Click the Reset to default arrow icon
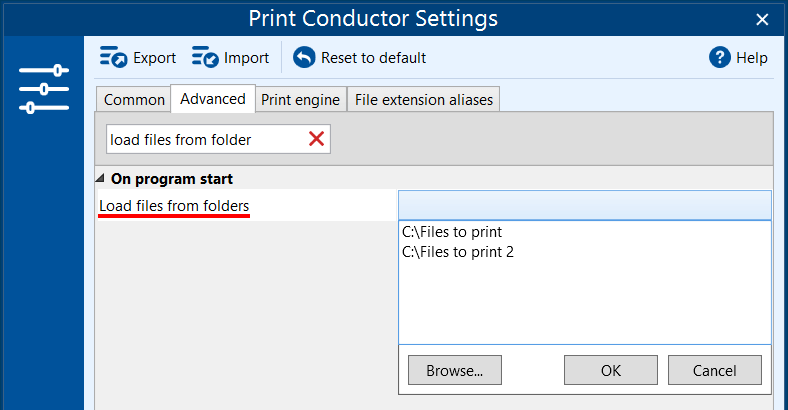 (x=304, y=57)
